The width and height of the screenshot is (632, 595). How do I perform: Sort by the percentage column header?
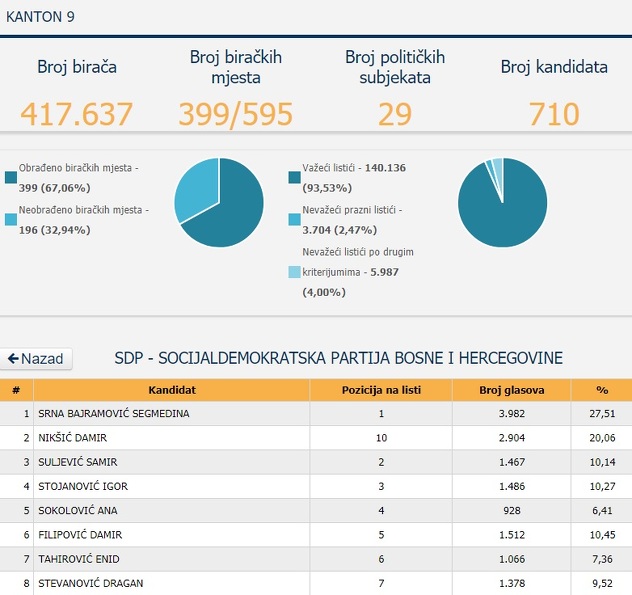[601, 389]
